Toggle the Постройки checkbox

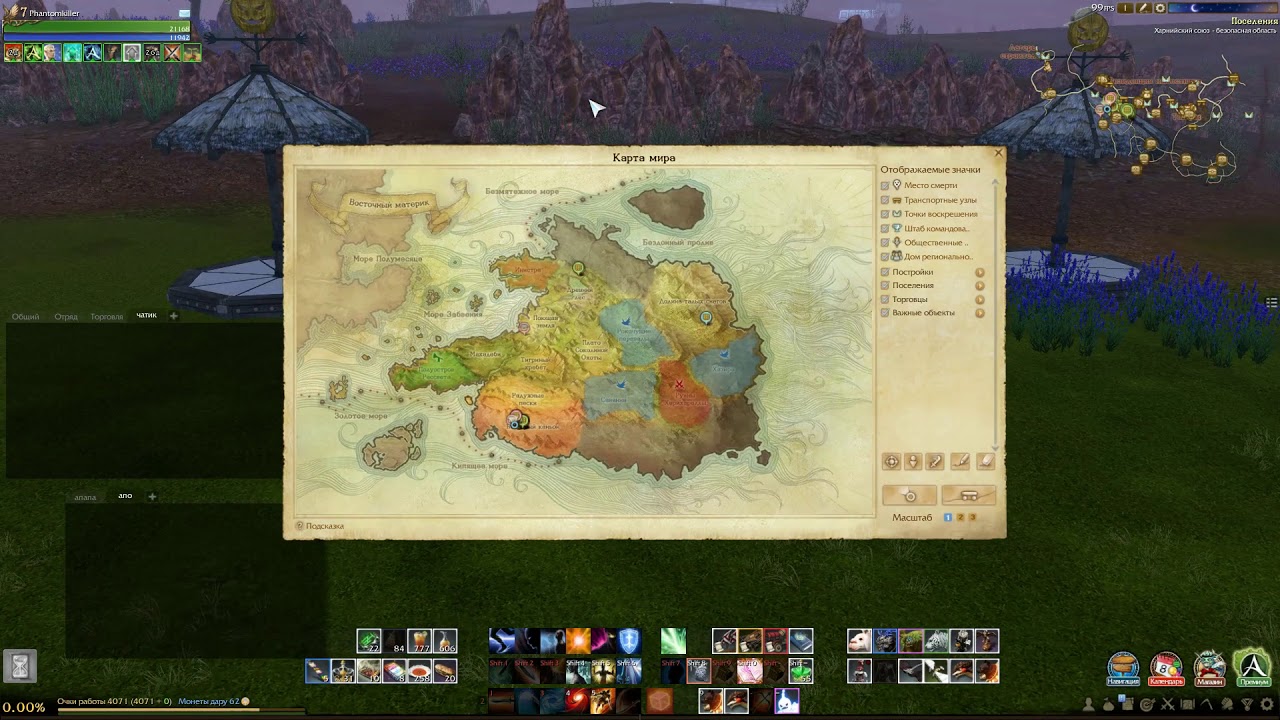tap(885, 272)
